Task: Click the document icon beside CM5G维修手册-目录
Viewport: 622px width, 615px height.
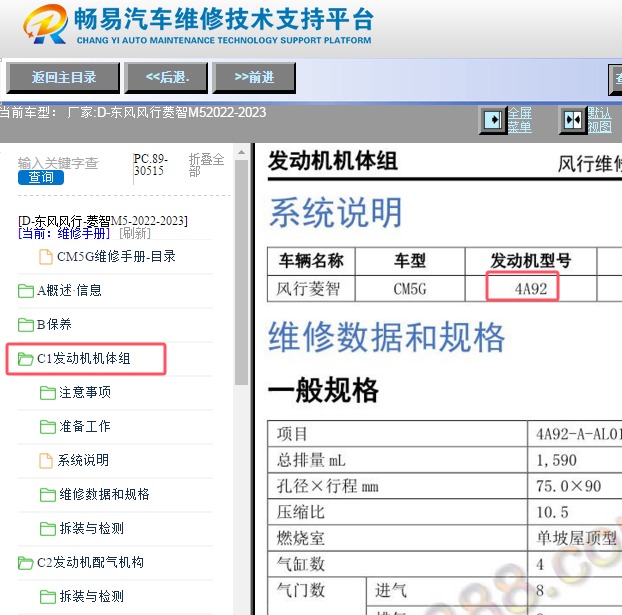Action: pyautogui.click(x=46, y=257)
